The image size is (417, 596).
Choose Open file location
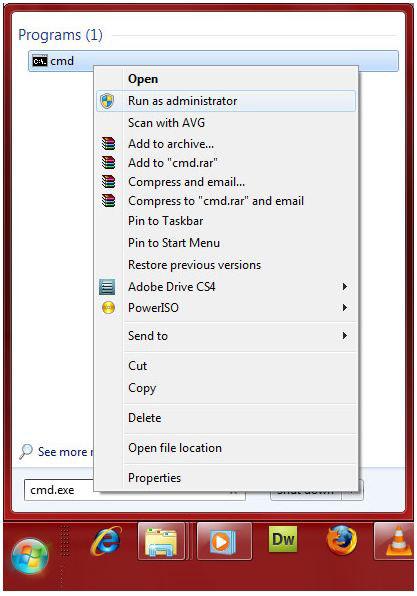pos(226,448)
